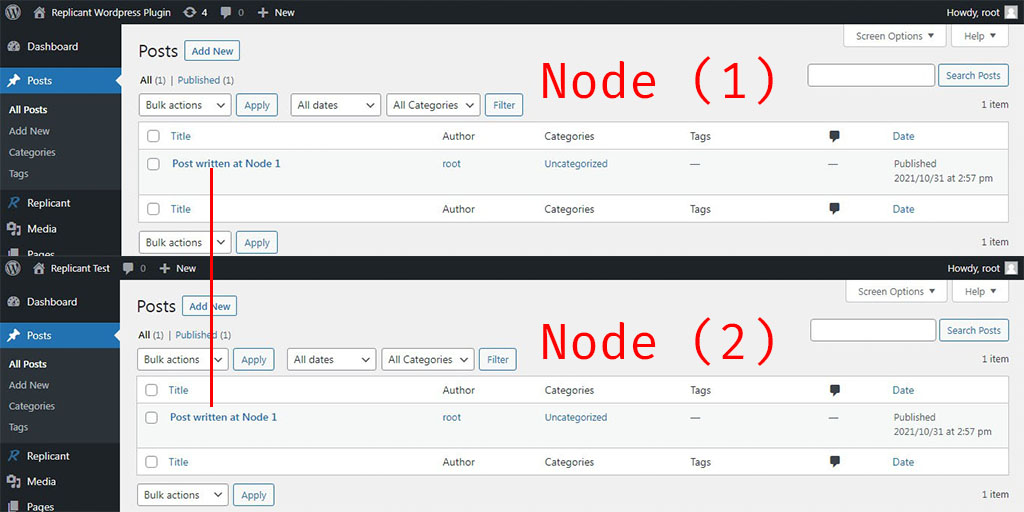Open Media in Node 1 sidebar
Screen dimensions: 1024x512
(x=60, y=229)
